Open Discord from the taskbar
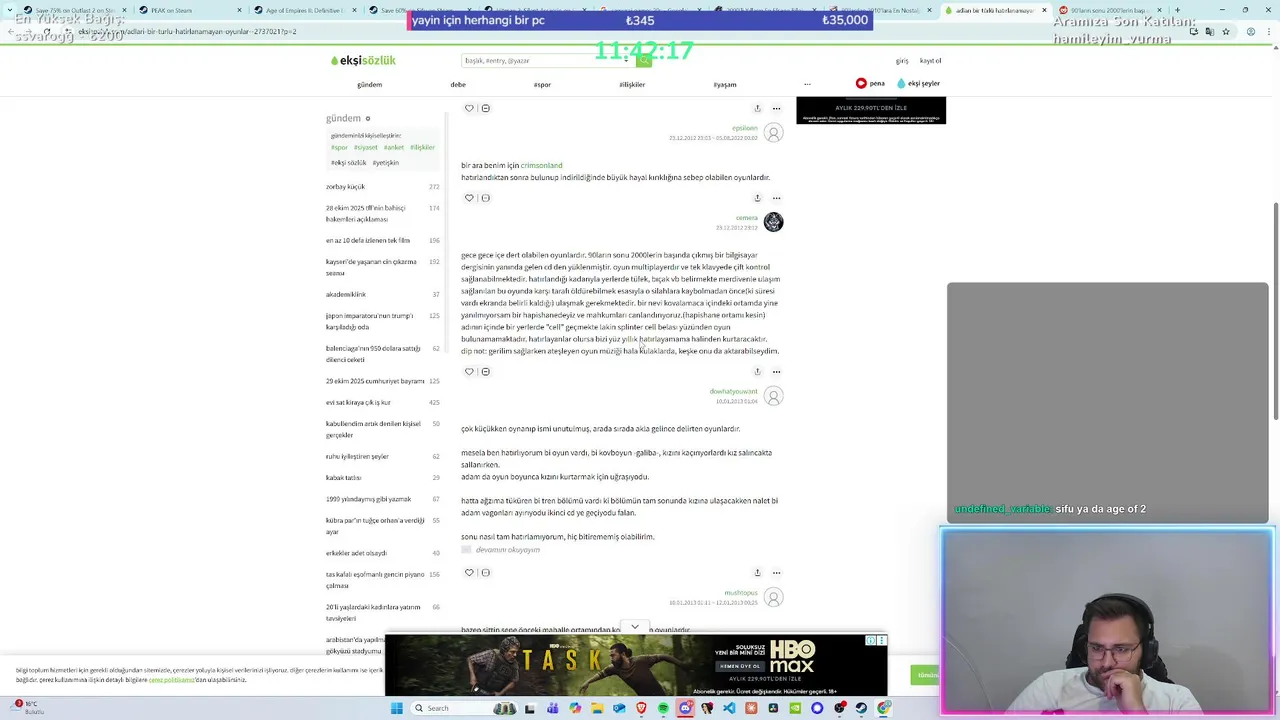The image size is (1280, 720). (x=685, y=708)
